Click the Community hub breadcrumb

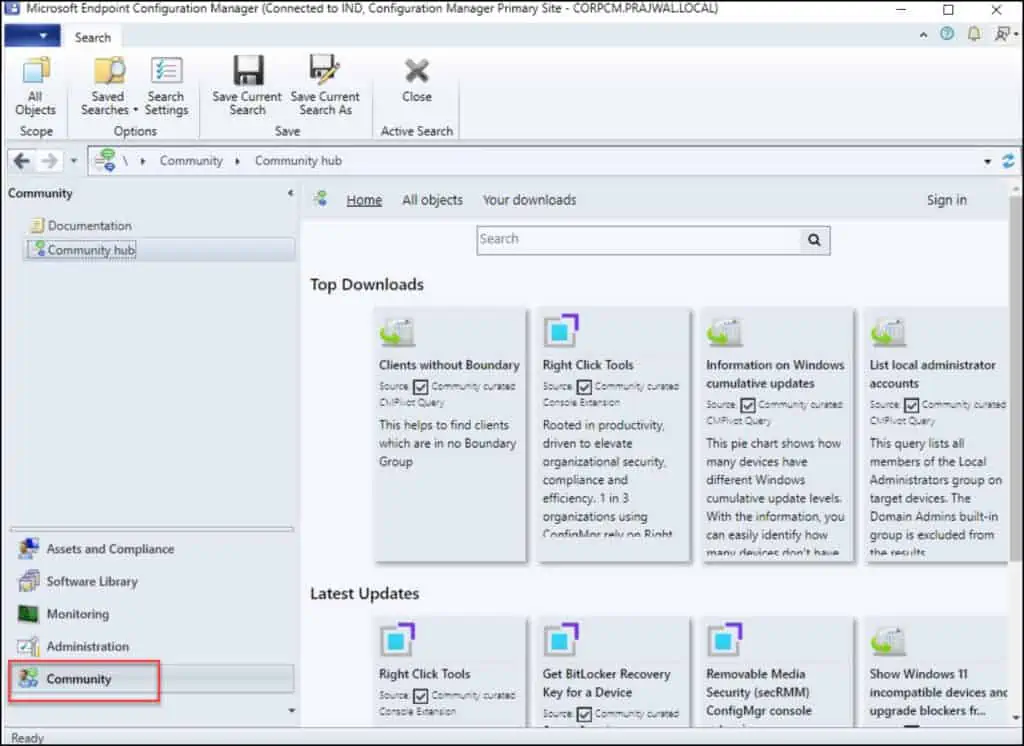298,161
